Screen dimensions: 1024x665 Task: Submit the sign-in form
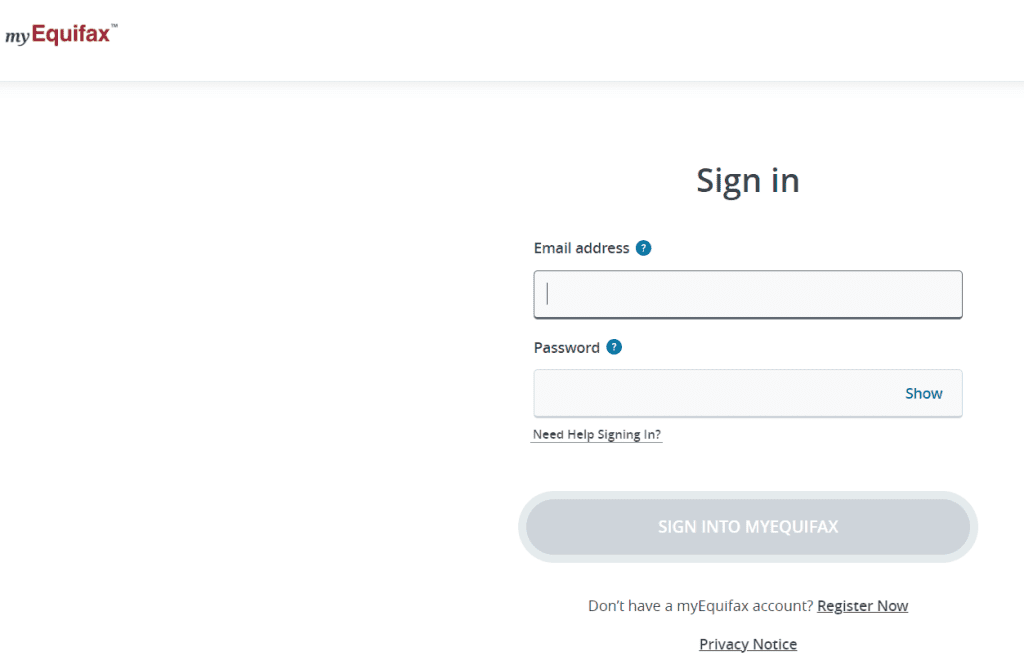point(747,526)
